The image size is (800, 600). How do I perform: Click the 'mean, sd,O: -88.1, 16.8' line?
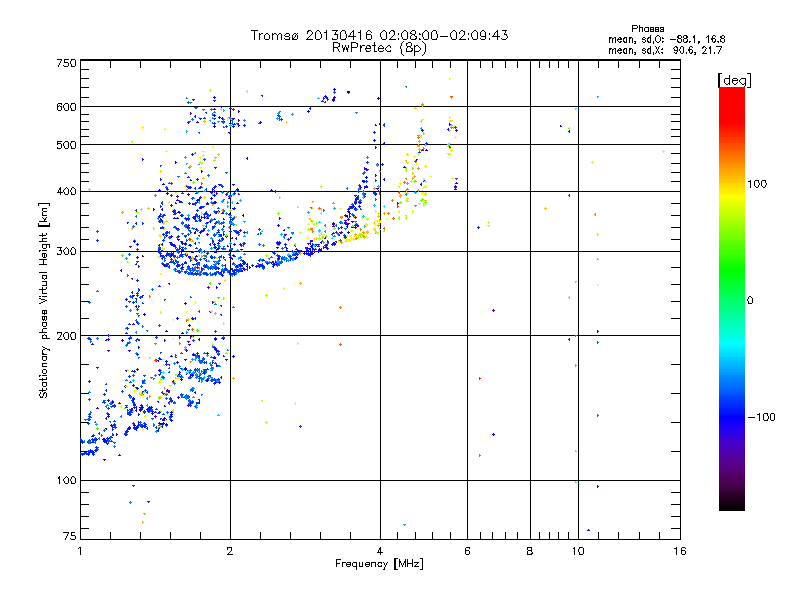point(666,39)
